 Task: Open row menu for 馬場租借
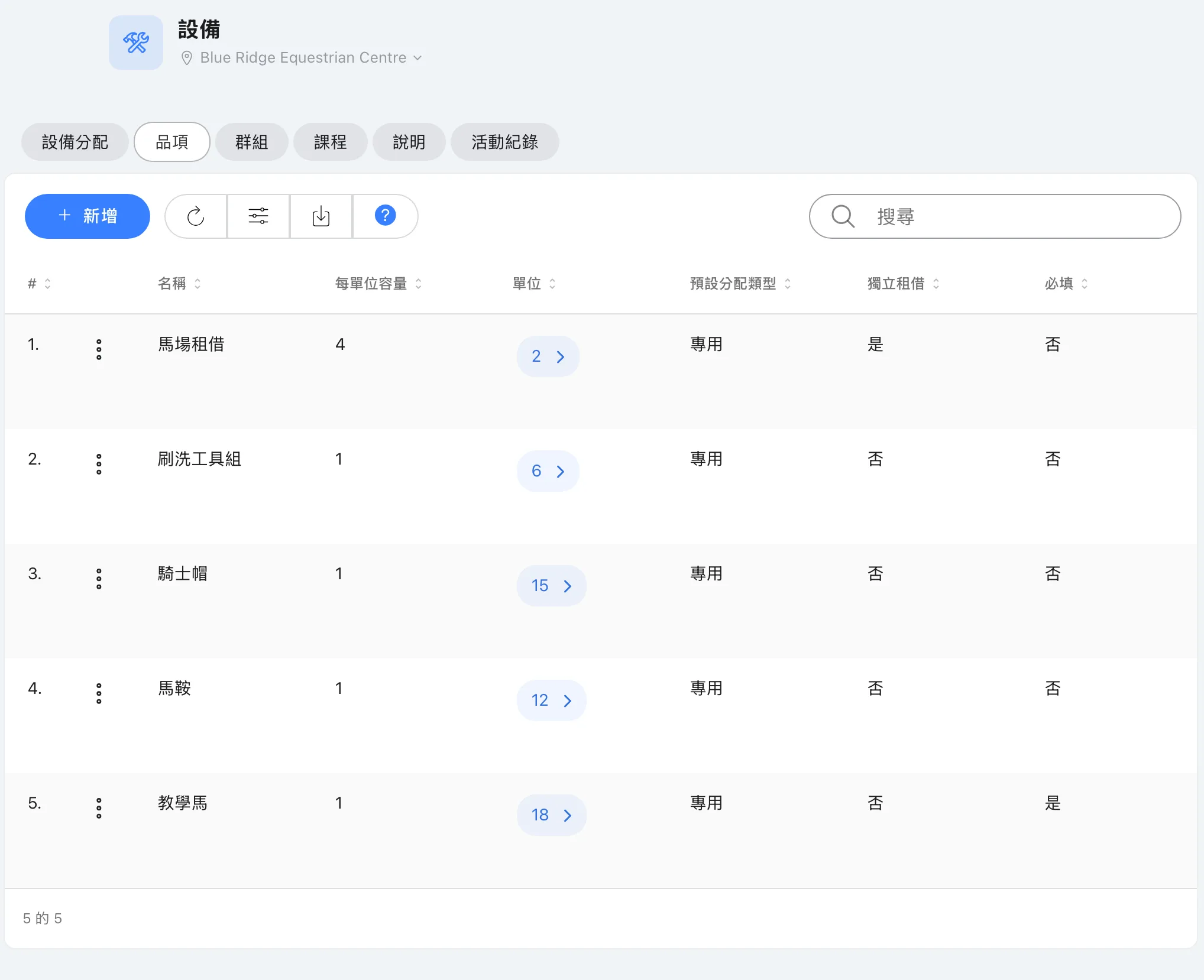click(x=99, y=349)
